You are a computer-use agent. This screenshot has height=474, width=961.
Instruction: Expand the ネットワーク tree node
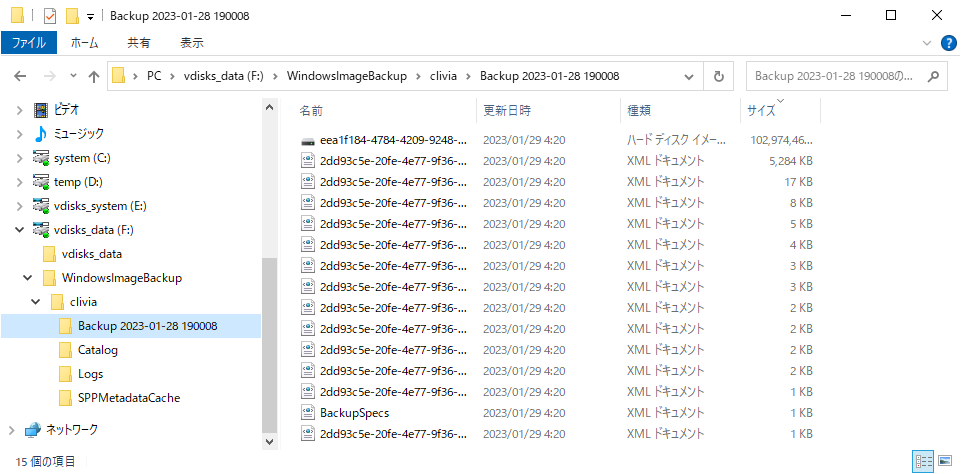pyautogui.click(x=12, y=430)
